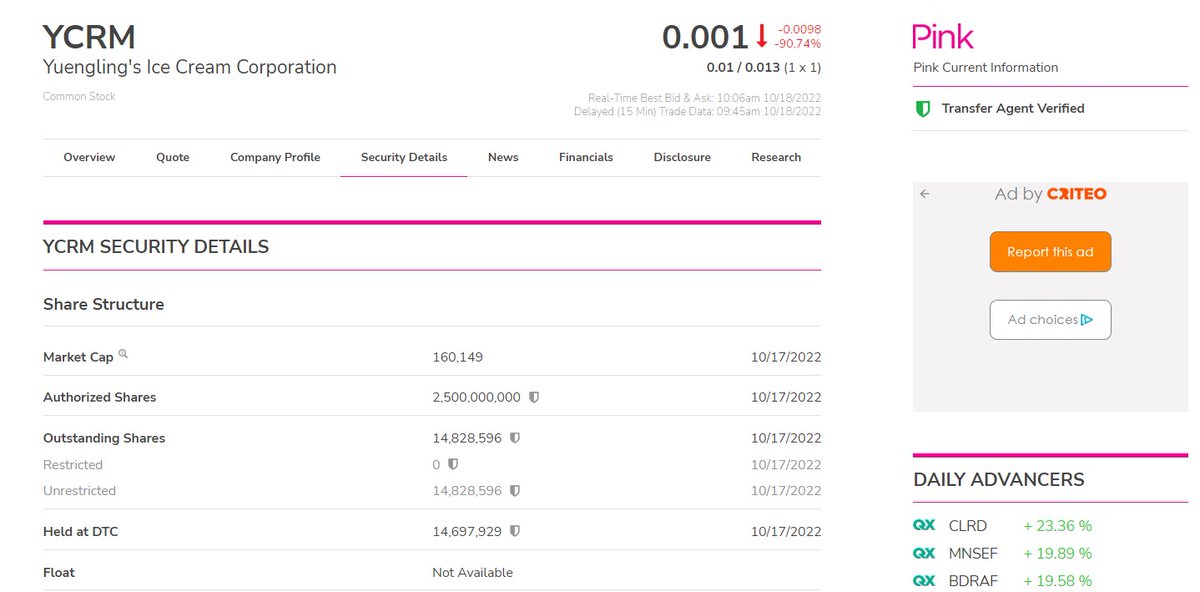Click the QX badge next to BDRAF
The image size is (1200, 592).
point(924,581)
